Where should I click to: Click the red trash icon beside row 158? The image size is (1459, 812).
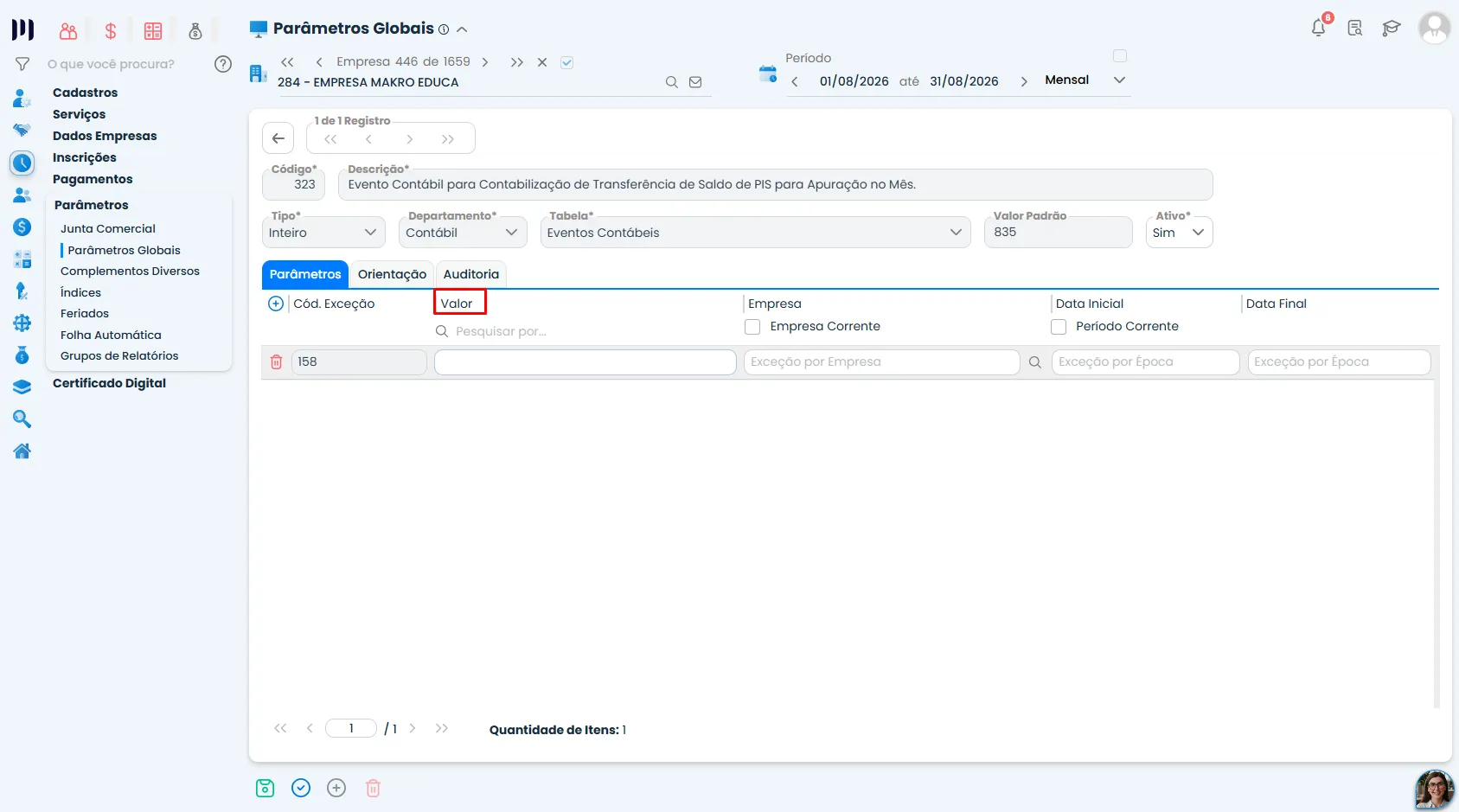[277, 362]
